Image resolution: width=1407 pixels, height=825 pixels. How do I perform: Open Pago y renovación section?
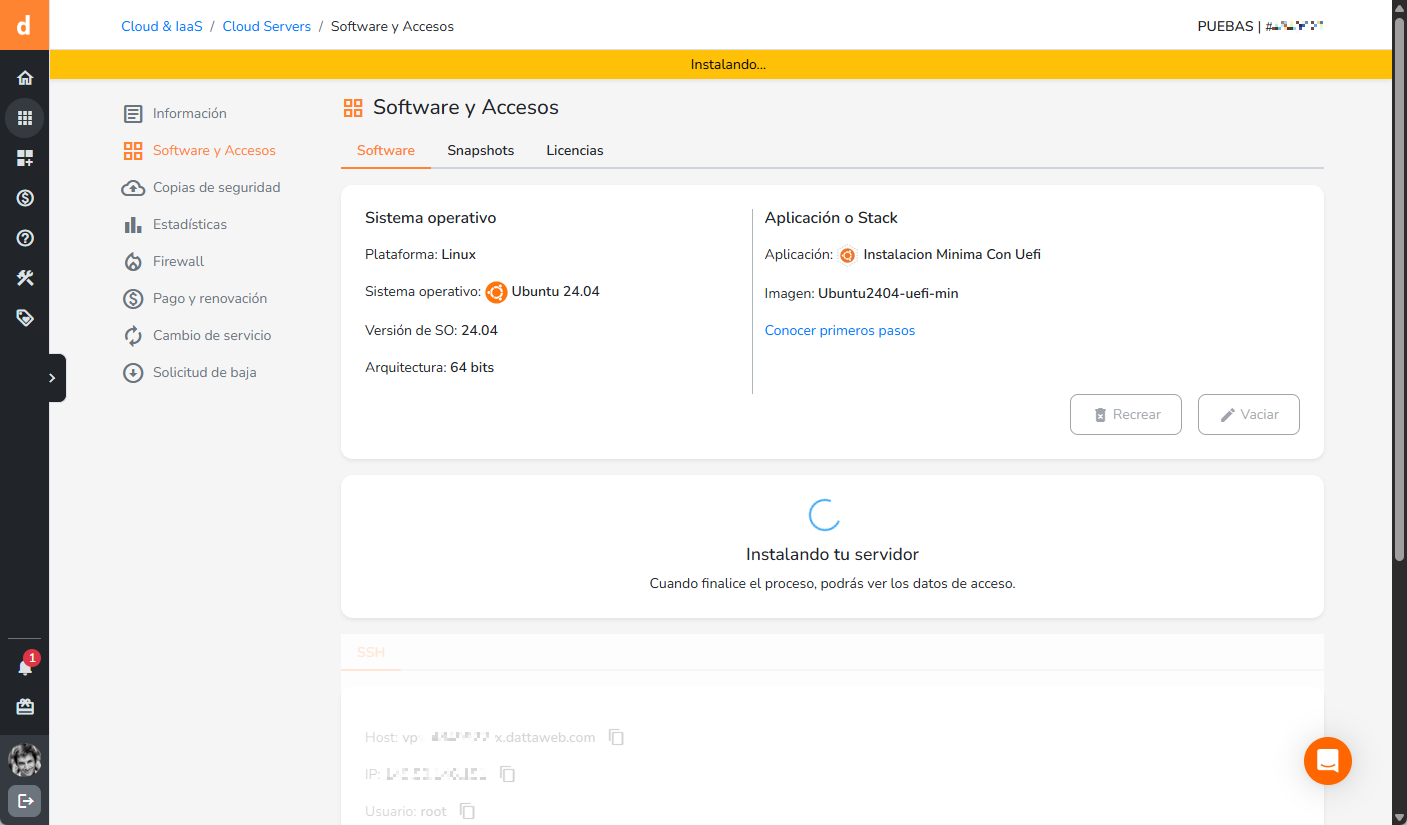[x=195, y=298]
